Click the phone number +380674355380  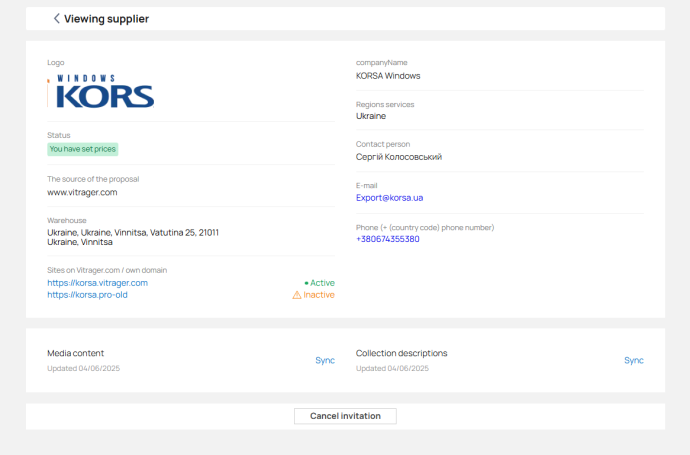coord(388,239)
